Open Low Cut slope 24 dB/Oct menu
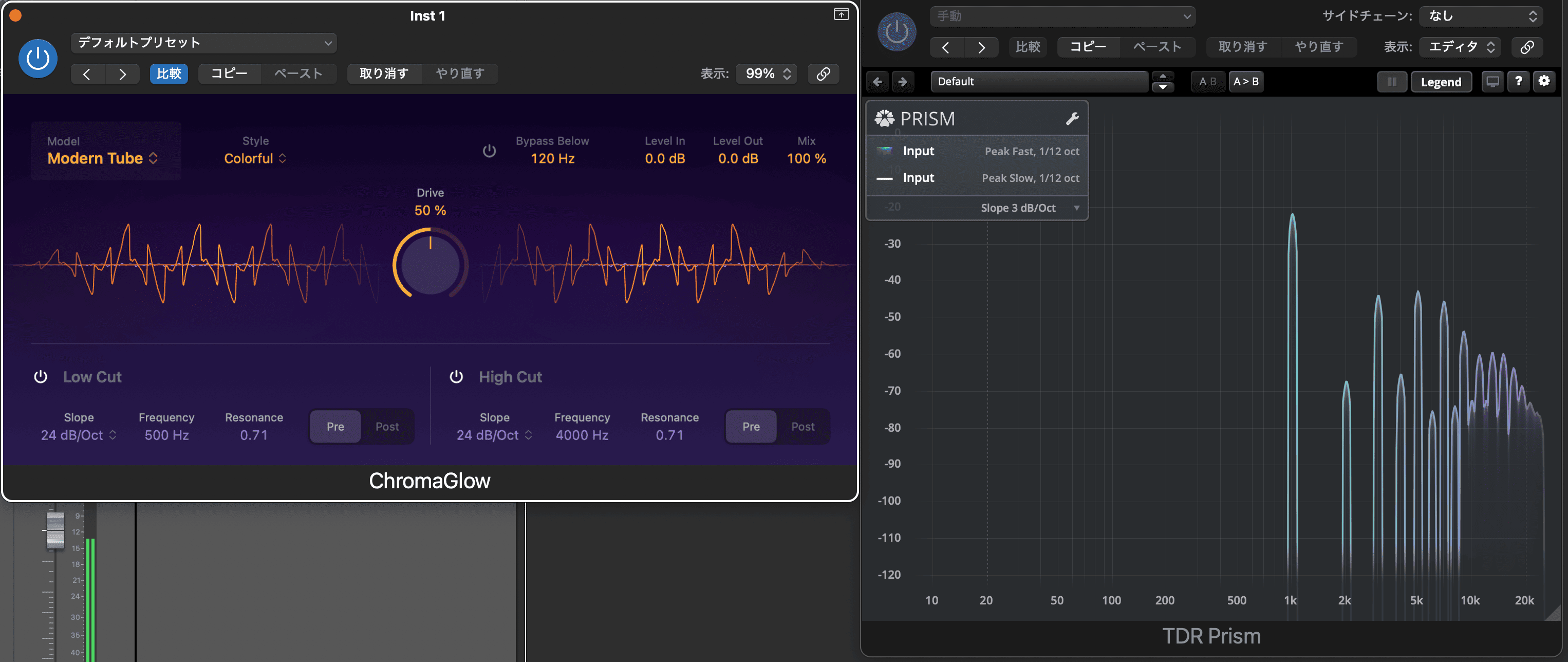 pyautogui.click(x=79, y=435)
